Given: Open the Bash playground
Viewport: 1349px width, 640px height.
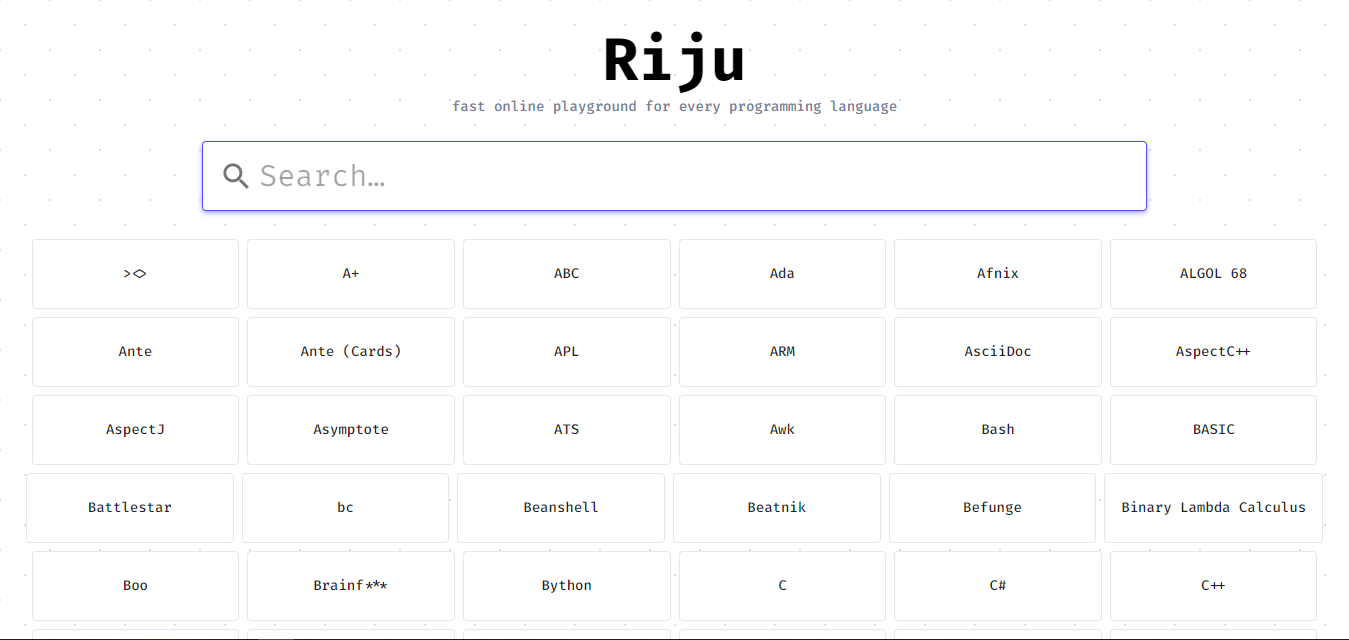Looking at the screenshot, I should point(997,429).
